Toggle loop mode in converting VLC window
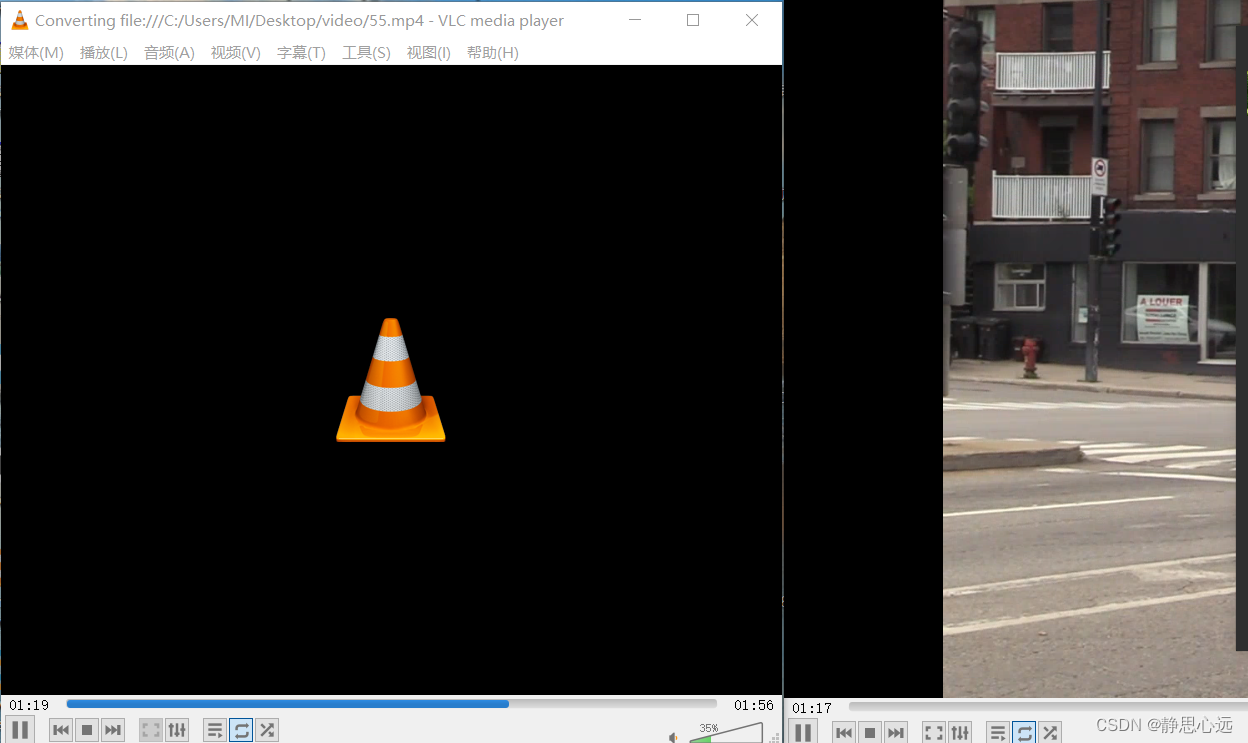Screen dimensions: 1248x743 241,730
